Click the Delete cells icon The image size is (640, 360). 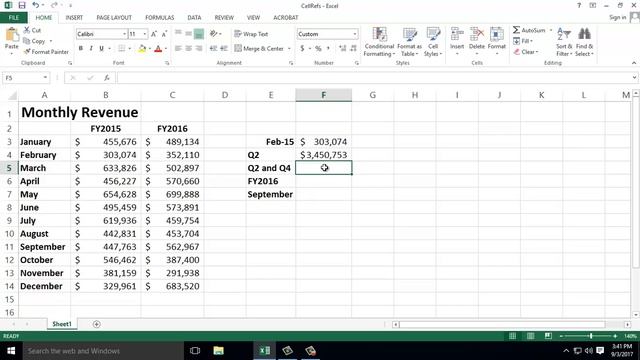pyautogui.click(x=477, y=34)
